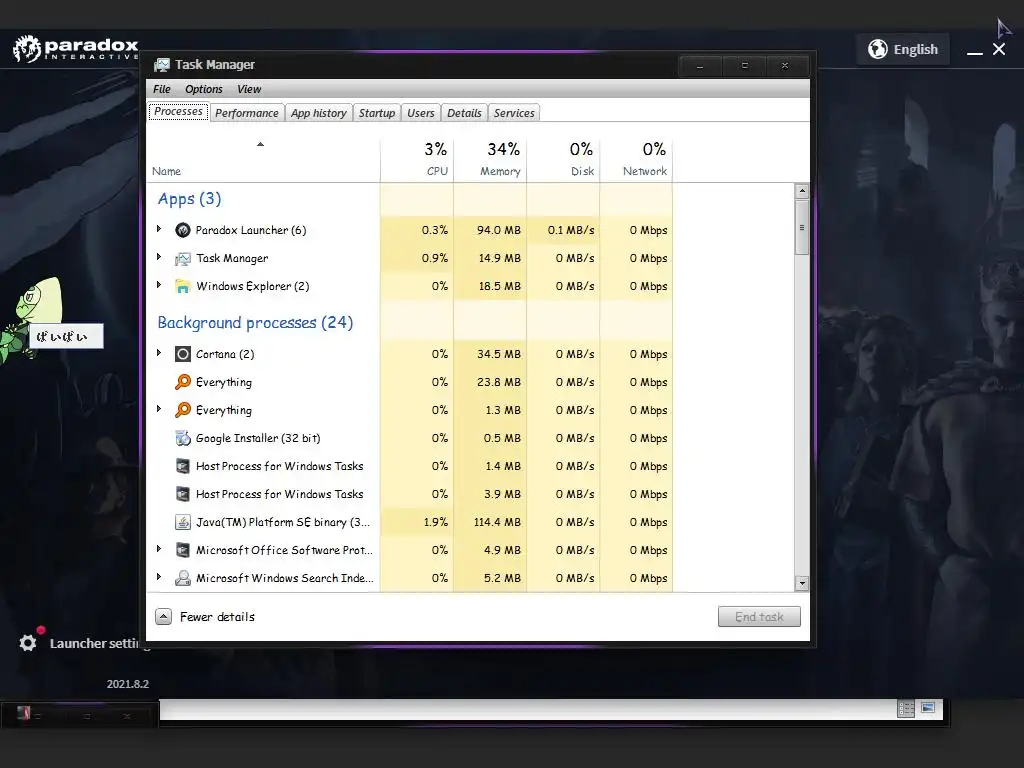Viewport: 1024px width, 768px height.
Task: Switch to the Users tab
Action: click(x=421, y=113)
